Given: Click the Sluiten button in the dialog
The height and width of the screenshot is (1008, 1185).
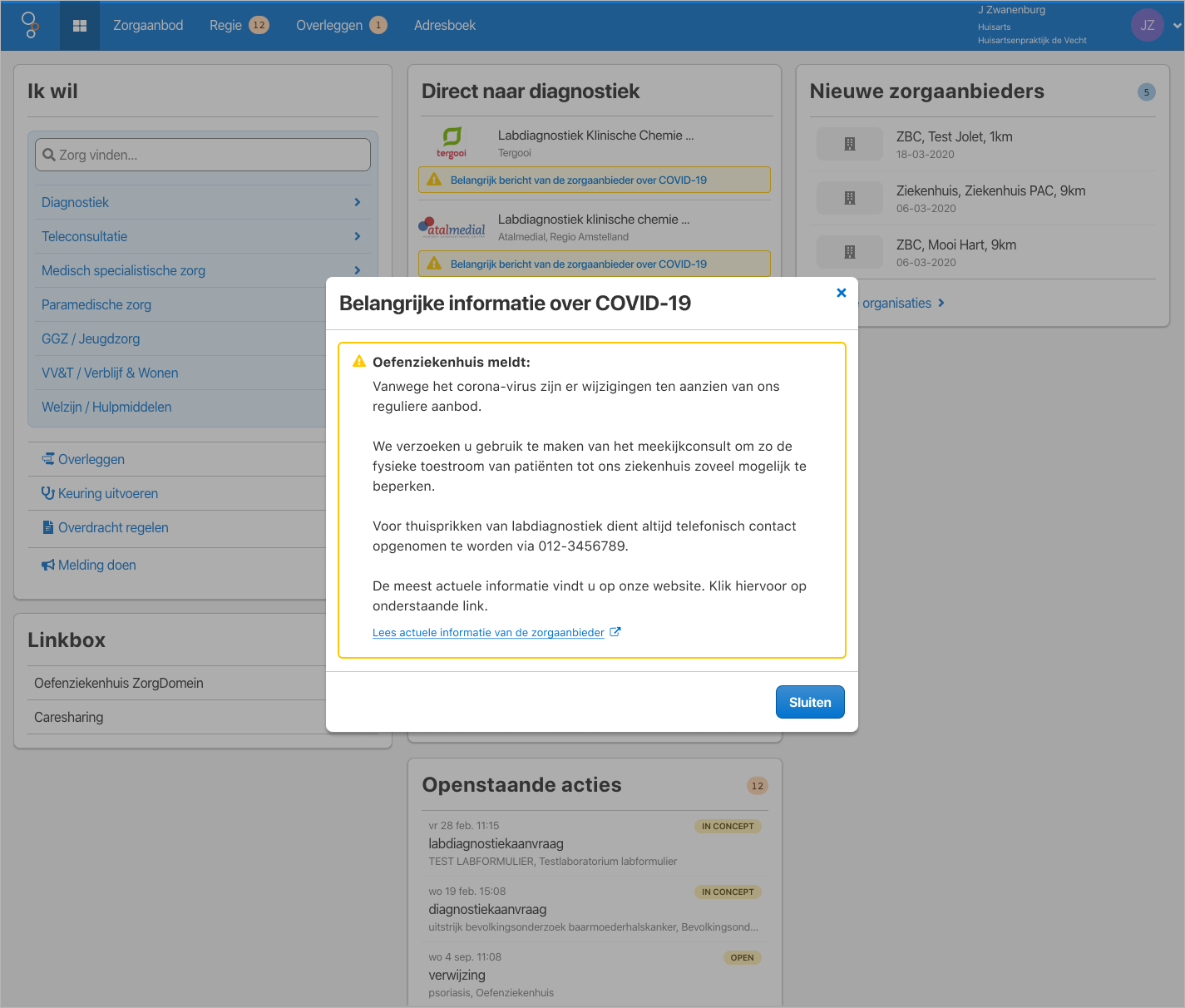Looking at the screenshot, I should coord(809,701).
